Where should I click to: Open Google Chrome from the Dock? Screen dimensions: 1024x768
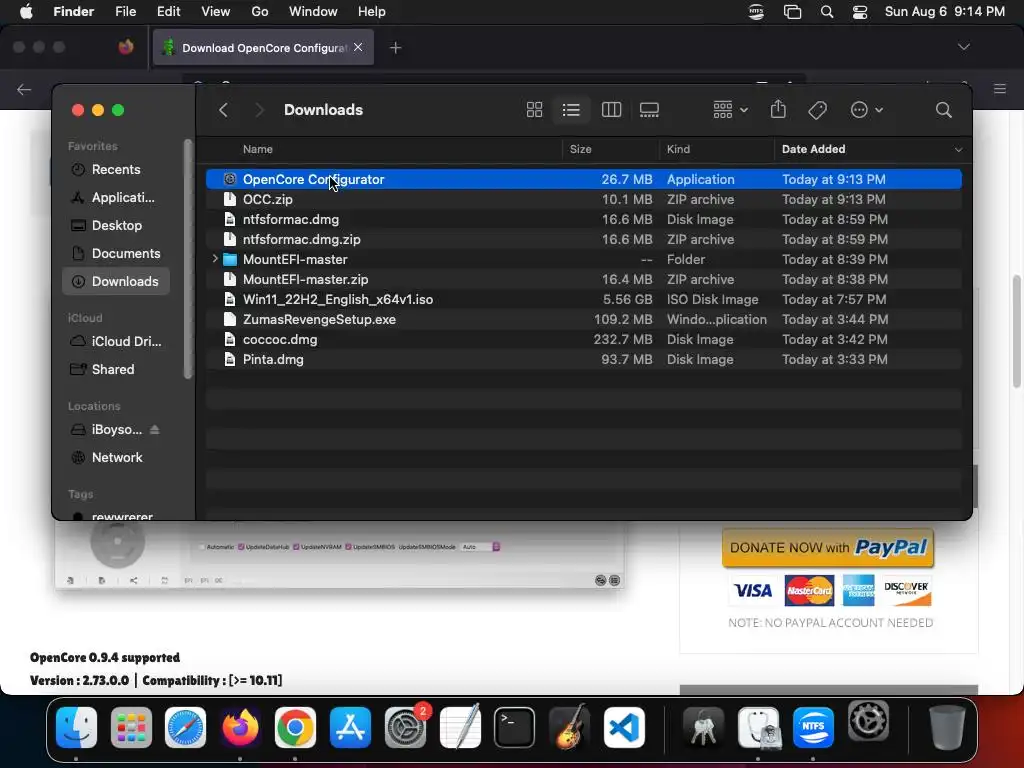tap(295, 728)
